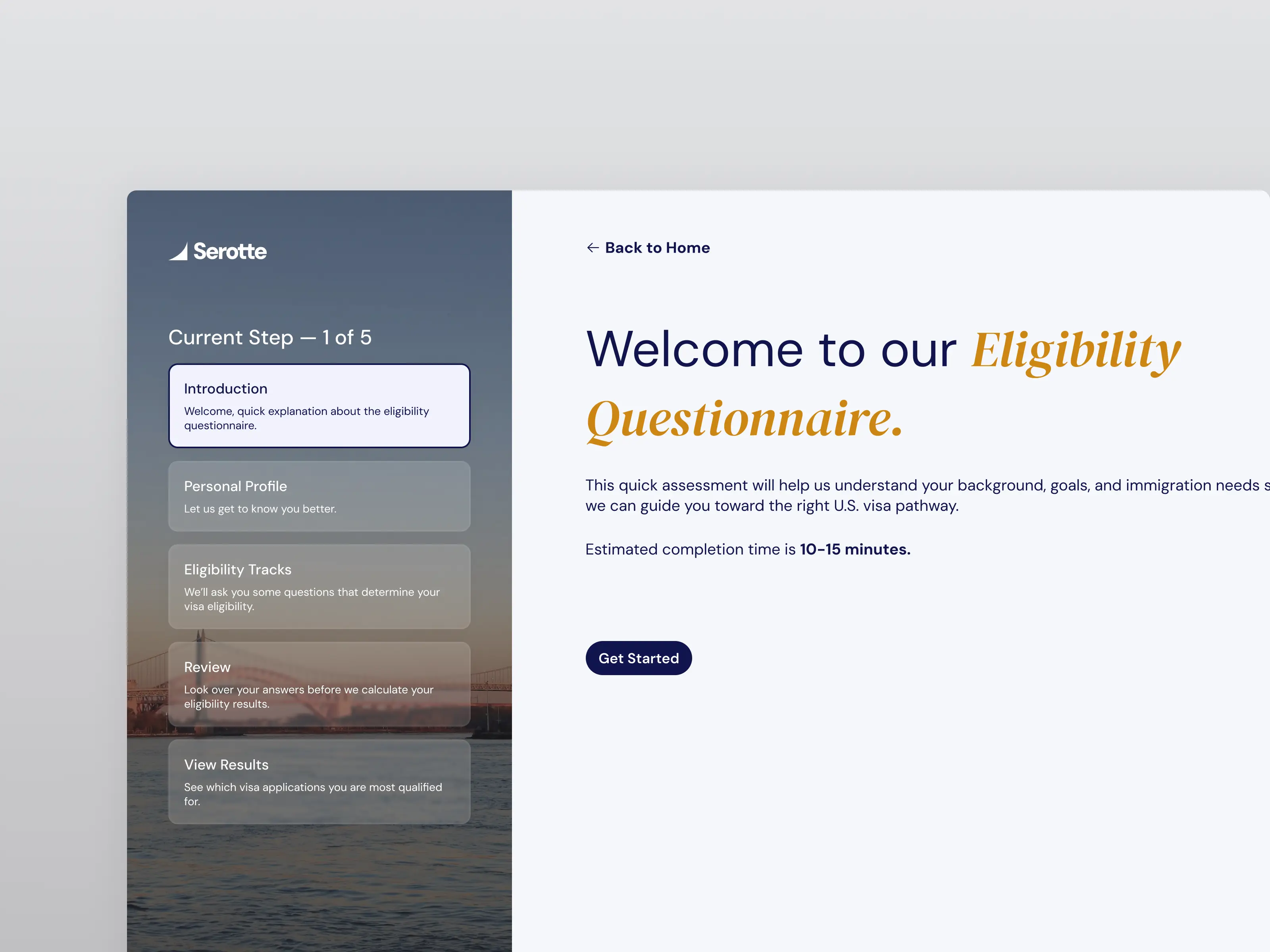This screenshot has width=1270, height=952.
Task: Click the 'Current Step — 1 of 5' label
Action: 270,338
